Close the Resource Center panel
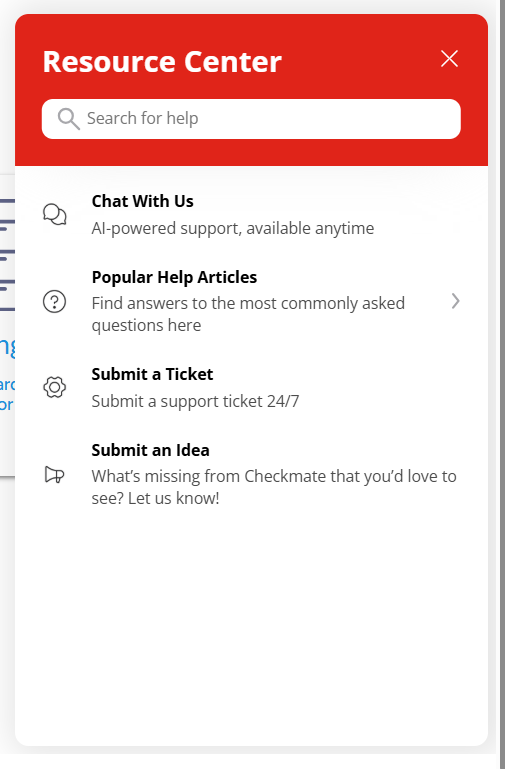The image size is (505, 769). pyautogui.click(x=449, y=58)
